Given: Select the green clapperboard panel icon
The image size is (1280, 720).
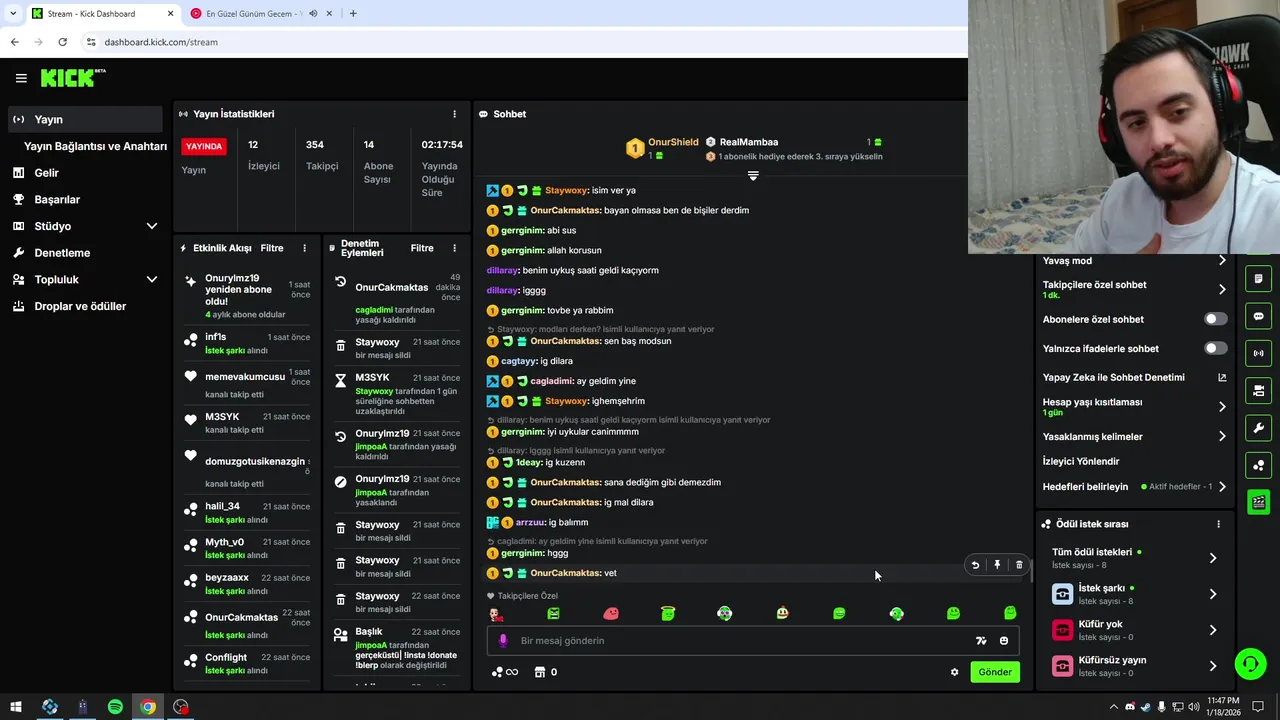Looking at the screenshot, I should click(x=1259, y=502).
